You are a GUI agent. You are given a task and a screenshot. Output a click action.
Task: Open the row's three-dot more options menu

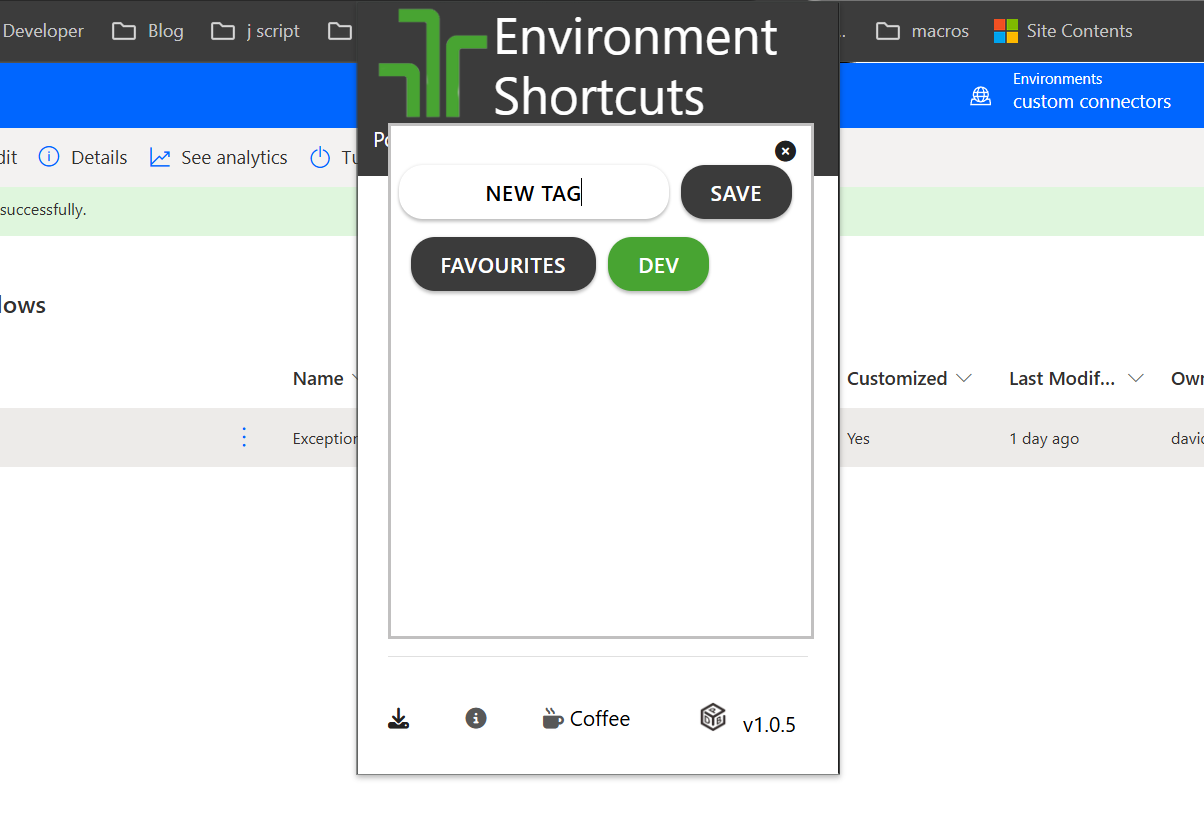point(244,437)
